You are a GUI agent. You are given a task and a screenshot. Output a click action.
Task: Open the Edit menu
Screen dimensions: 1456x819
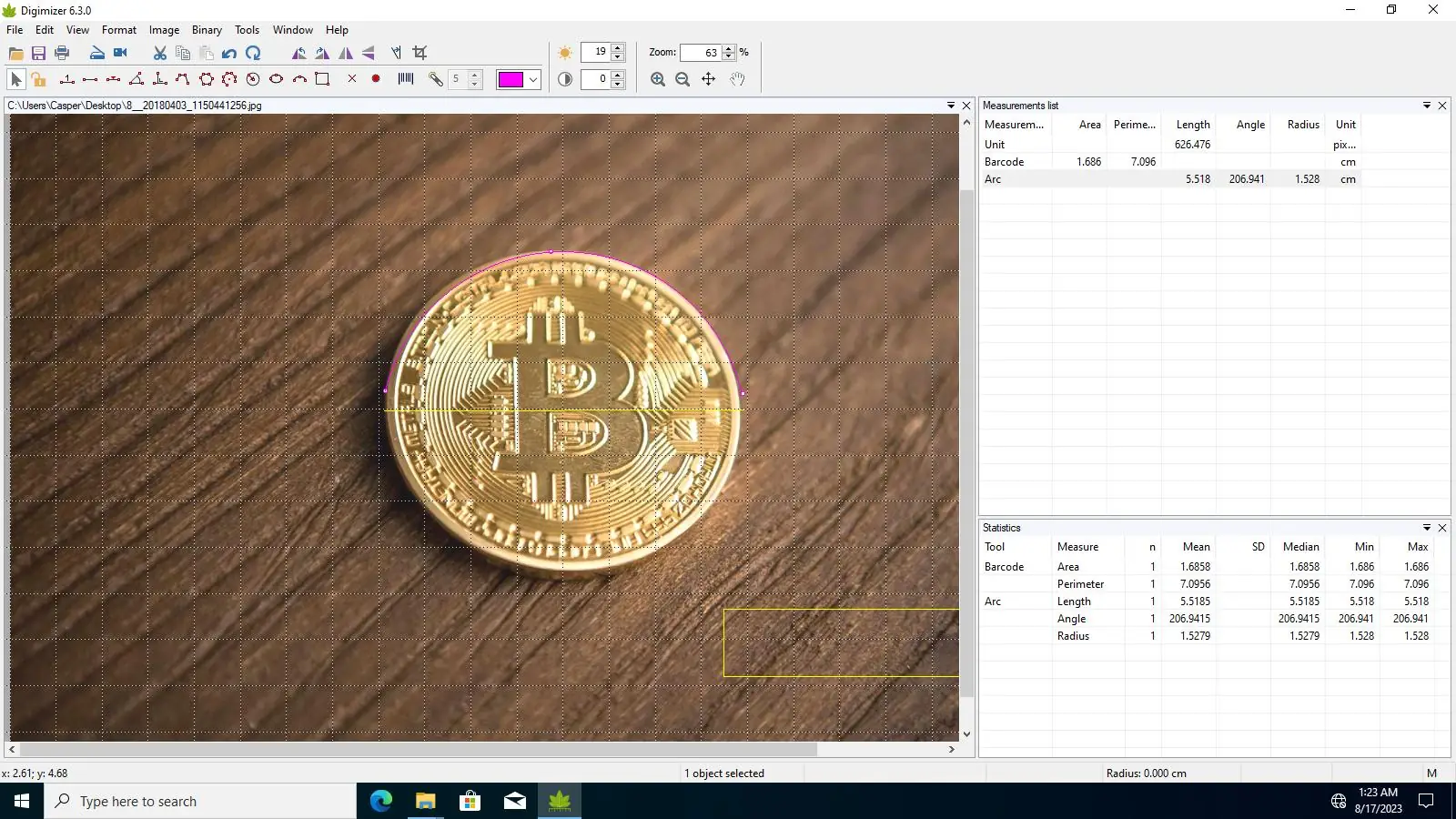[45, 30]
